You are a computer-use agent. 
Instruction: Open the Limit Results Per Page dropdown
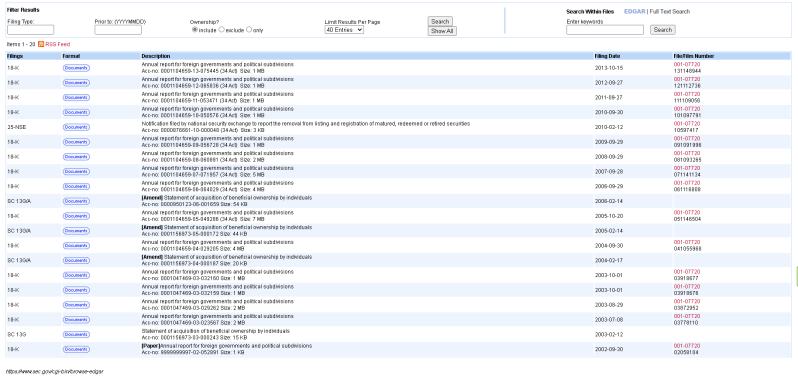(x=344, y=30)
